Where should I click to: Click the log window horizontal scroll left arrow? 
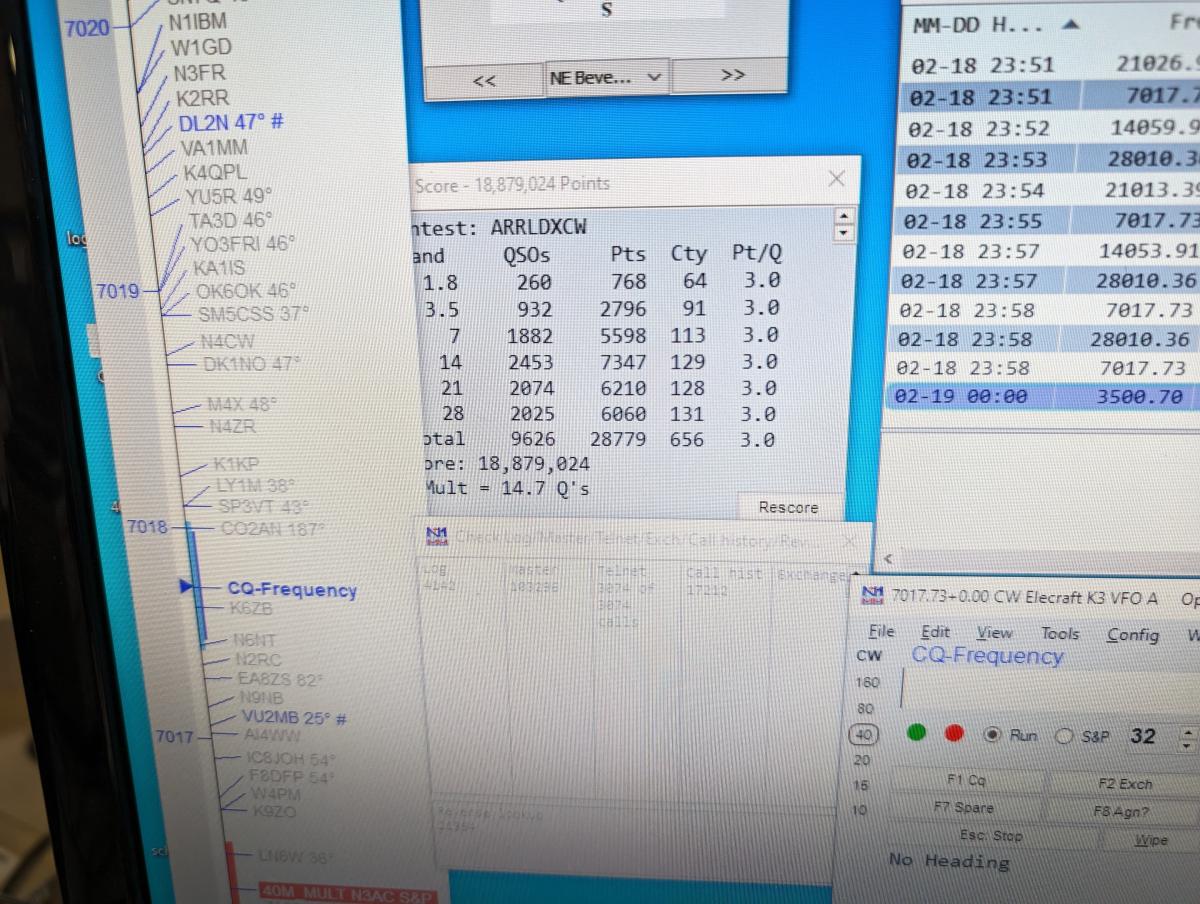[x=890, y=560]
